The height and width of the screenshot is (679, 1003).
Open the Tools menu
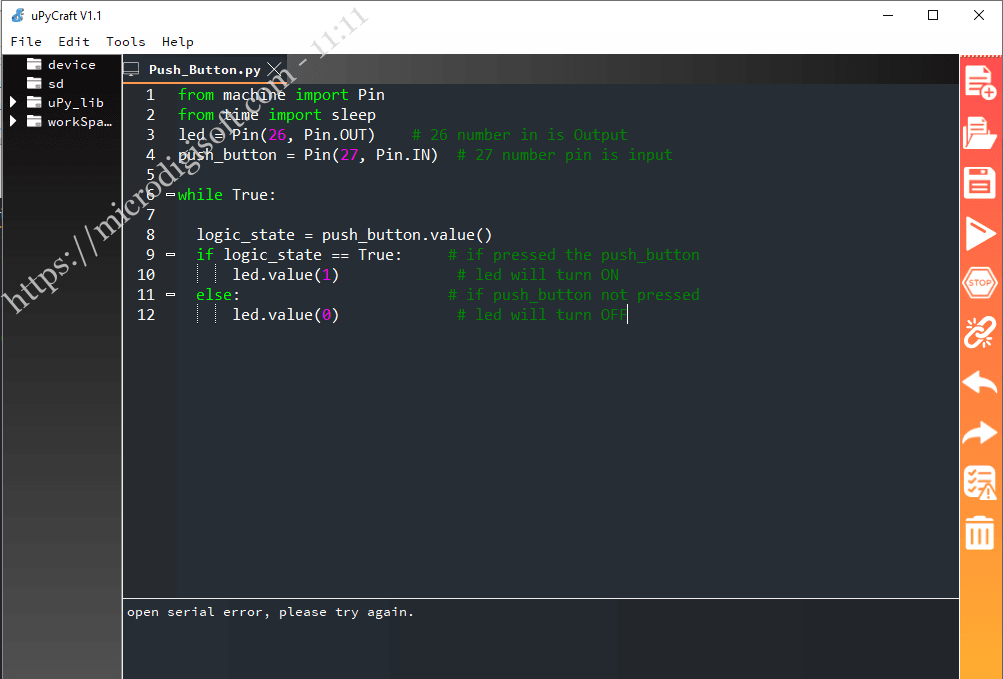pos(125,41)
